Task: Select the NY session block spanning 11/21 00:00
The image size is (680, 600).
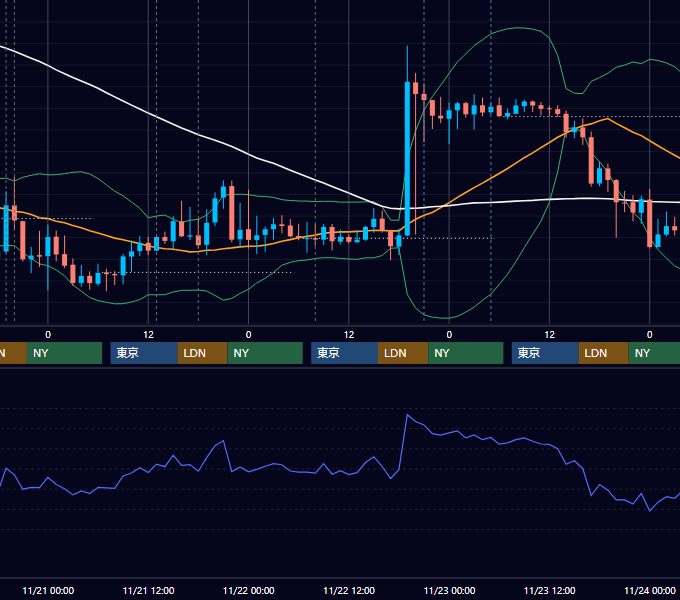Action: pos(64,353)
